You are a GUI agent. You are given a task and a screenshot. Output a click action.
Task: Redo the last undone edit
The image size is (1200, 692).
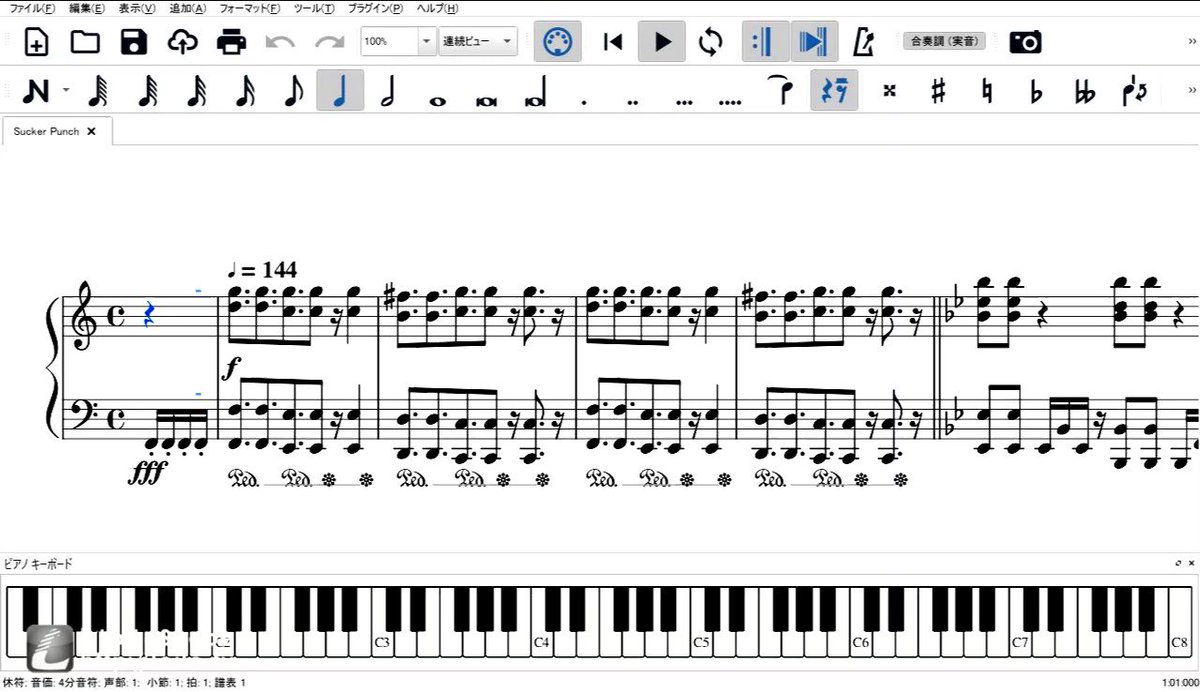pyautogui.click(x=329, y=42)
